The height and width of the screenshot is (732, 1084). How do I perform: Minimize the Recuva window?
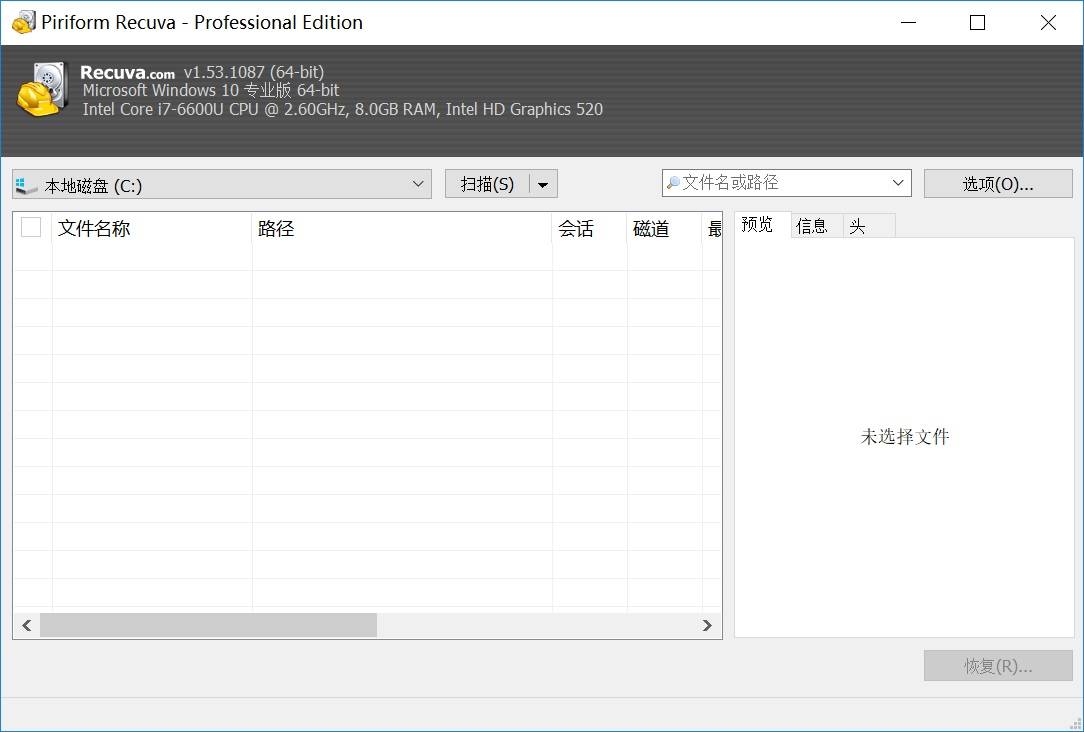point(908,22)
